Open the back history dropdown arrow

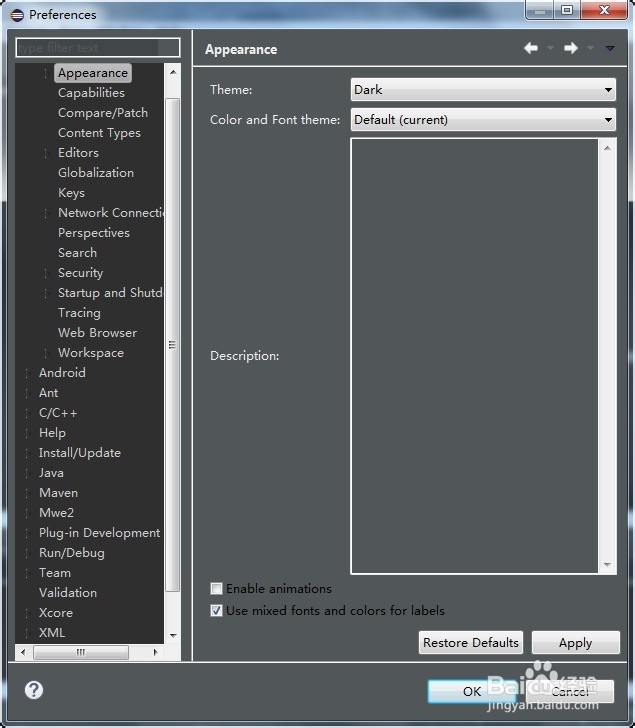550,48
